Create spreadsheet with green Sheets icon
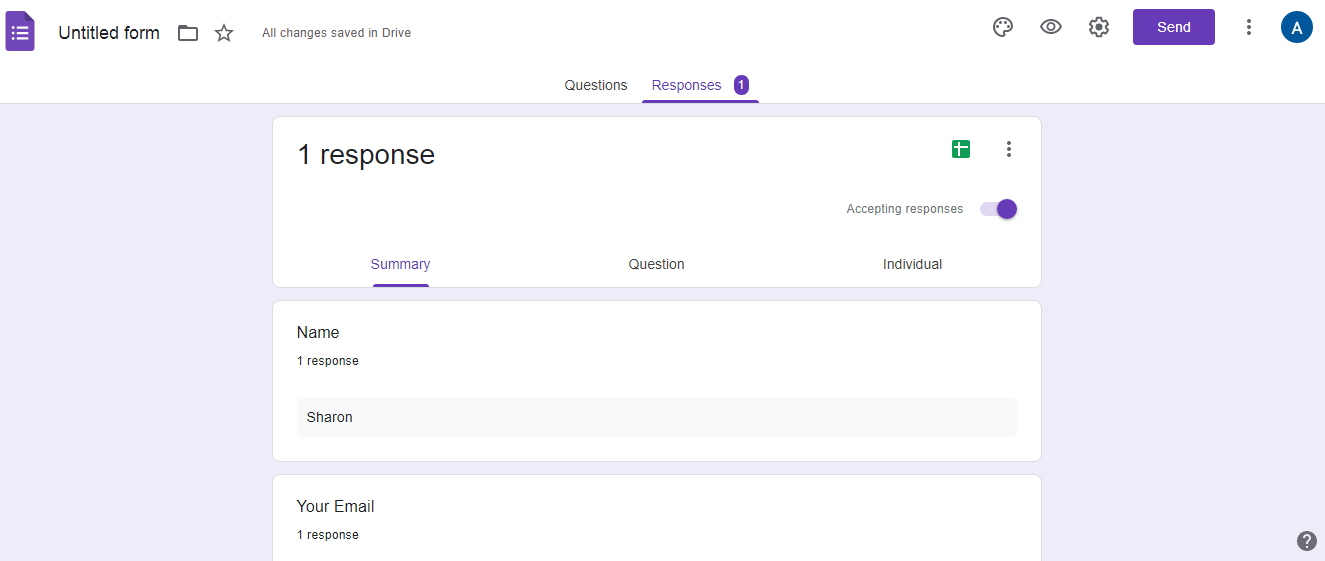This screenshot has width=1325, height=561. click(960, 149)
